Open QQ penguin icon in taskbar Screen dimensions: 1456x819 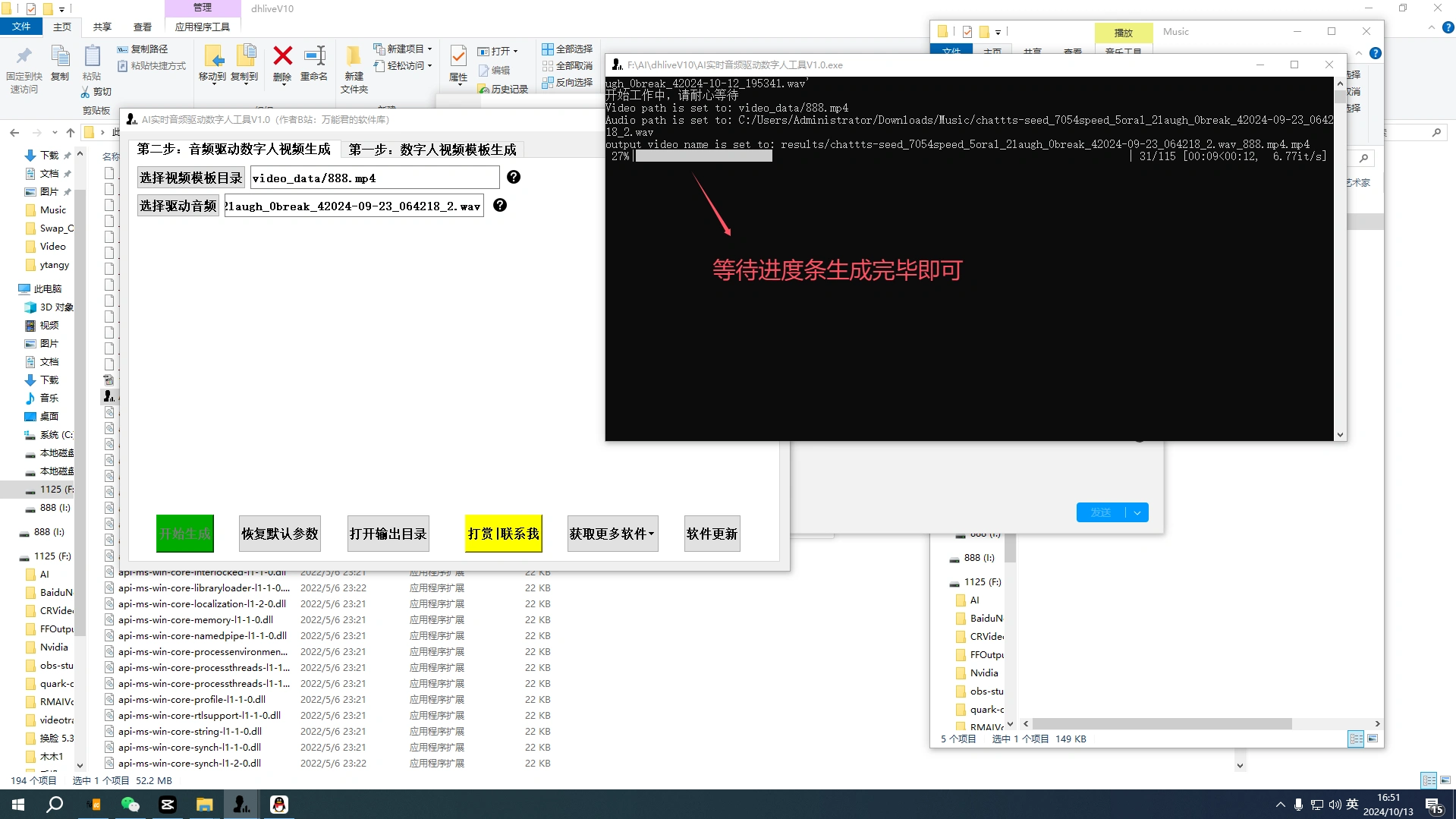coord(279,805)
